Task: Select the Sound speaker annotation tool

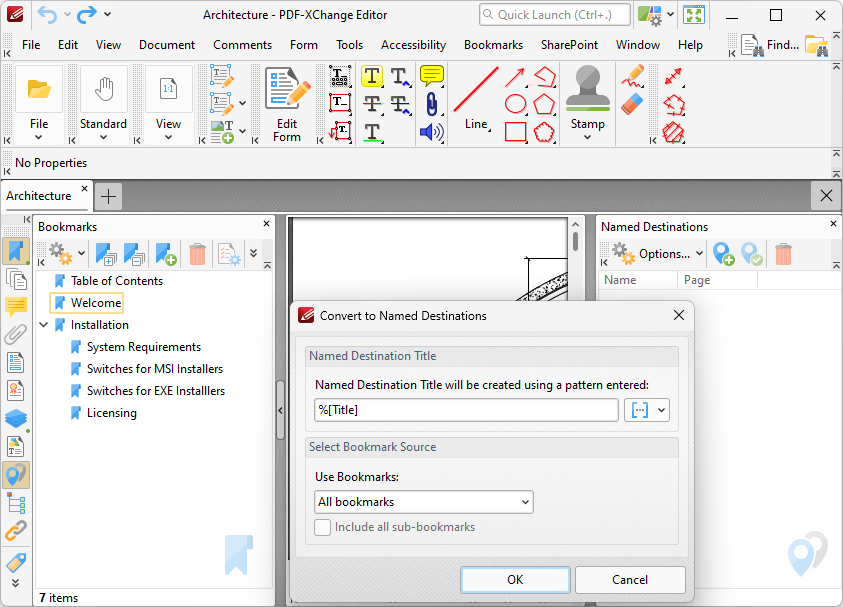Action: point(432,132)
